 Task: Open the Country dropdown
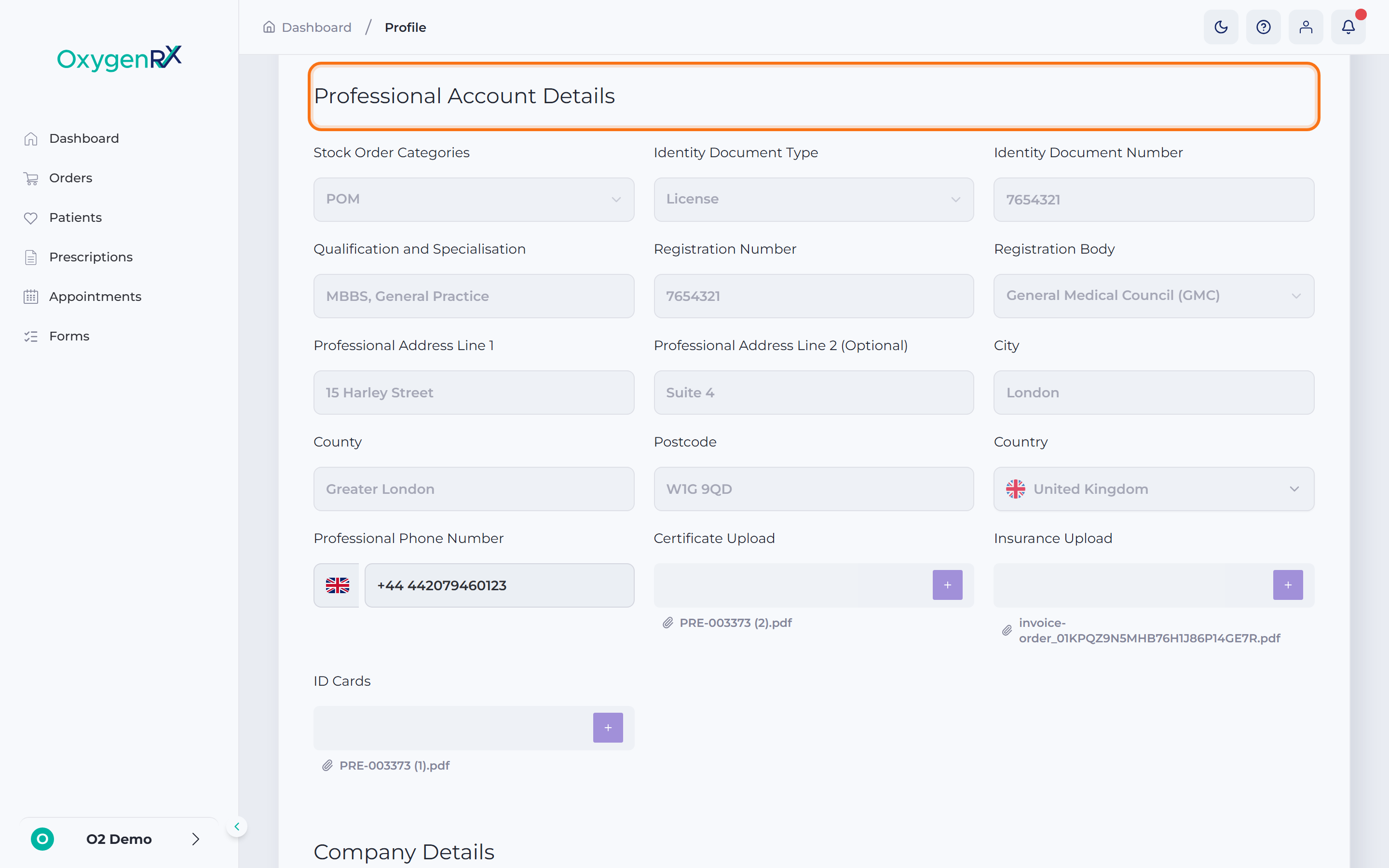coord(1154,488)
